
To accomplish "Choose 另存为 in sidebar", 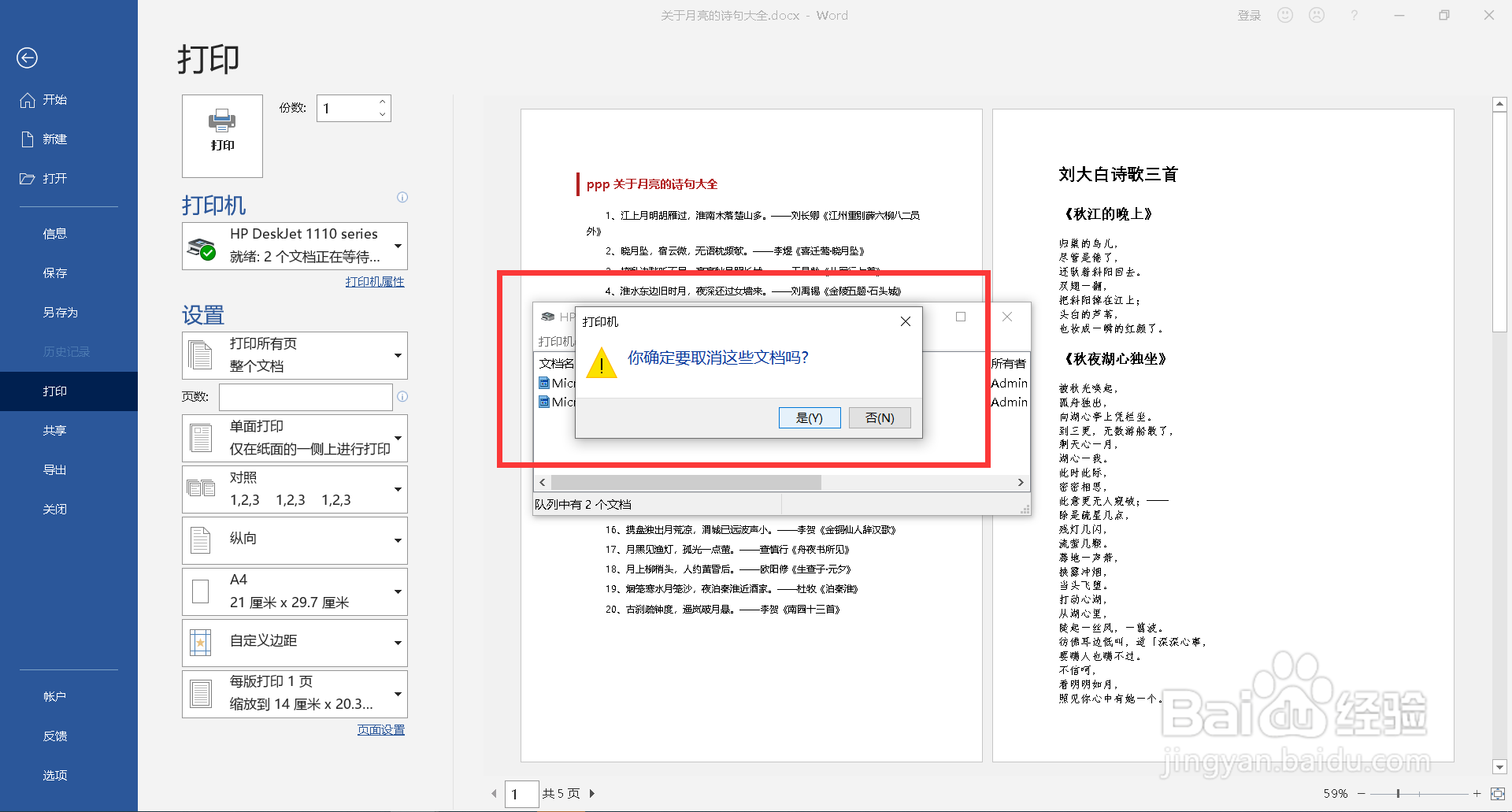I will click(61, 313).
